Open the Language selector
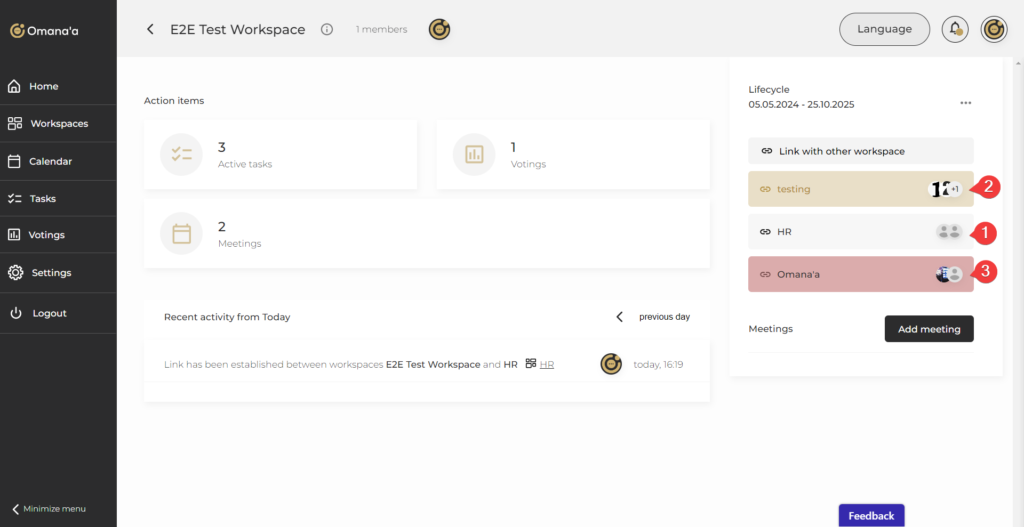The image size is (1024, 527). pos(884,29)
